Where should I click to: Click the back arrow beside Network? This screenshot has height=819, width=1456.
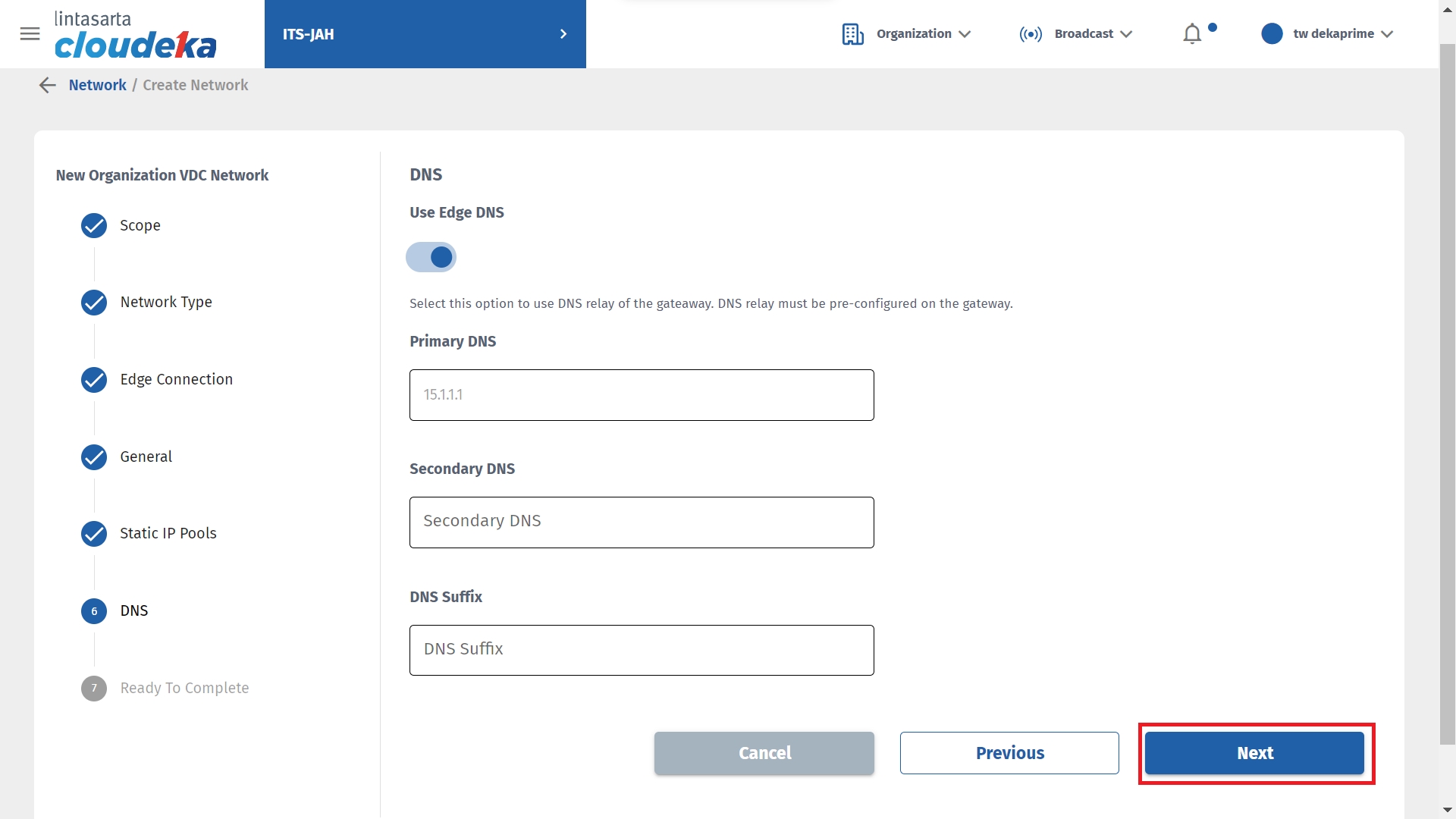(x=48, y=86)
